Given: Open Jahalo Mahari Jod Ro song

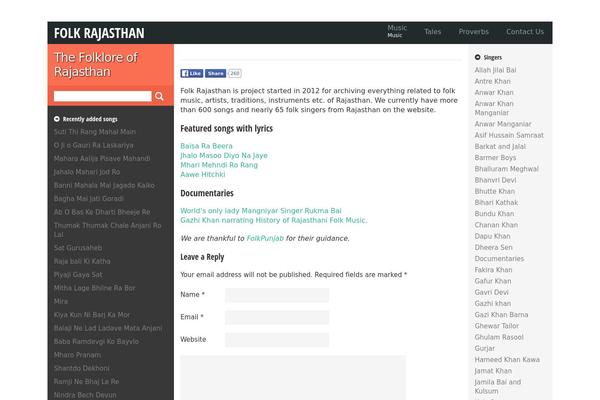Looking at the screenshot, I should pos(86,172).
